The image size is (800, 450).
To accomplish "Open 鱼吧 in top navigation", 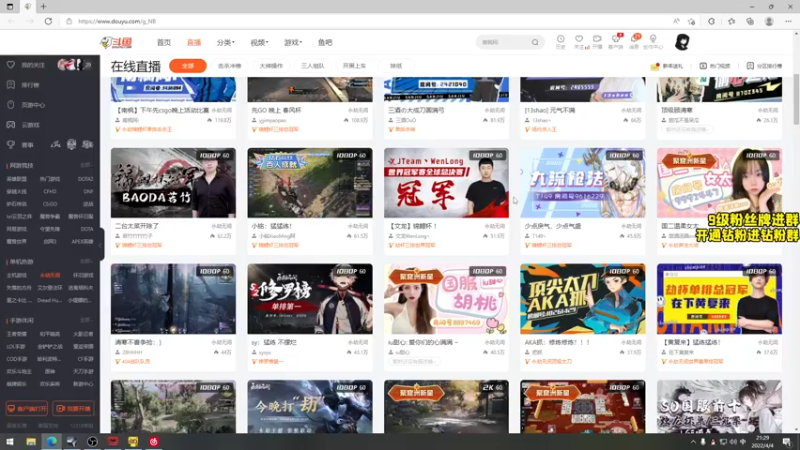I will [x=325, y=42].
